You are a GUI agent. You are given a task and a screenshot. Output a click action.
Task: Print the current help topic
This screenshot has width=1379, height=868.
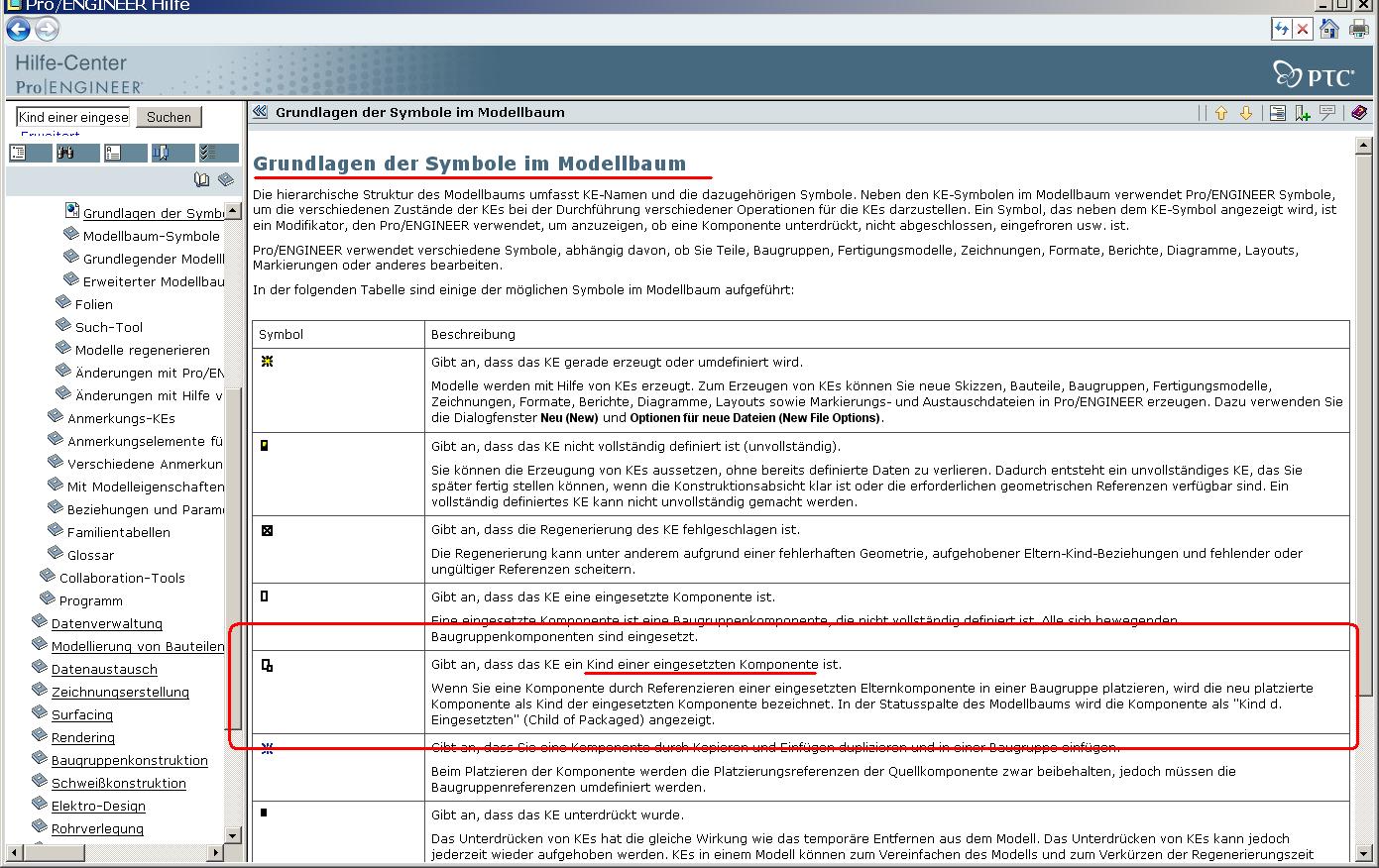1358,30
